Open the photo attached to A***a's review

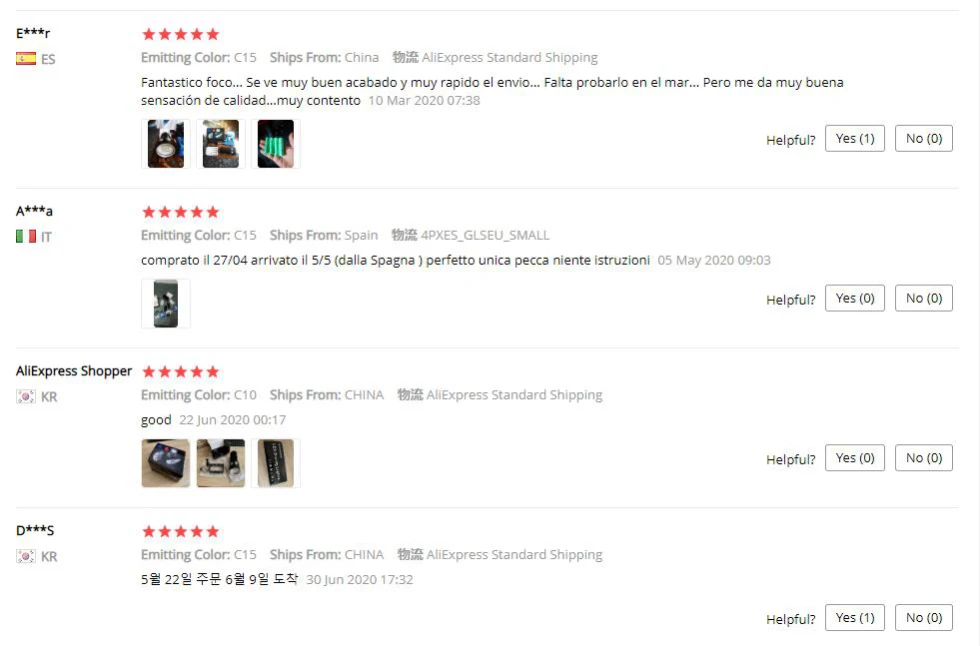click(166, 304)
